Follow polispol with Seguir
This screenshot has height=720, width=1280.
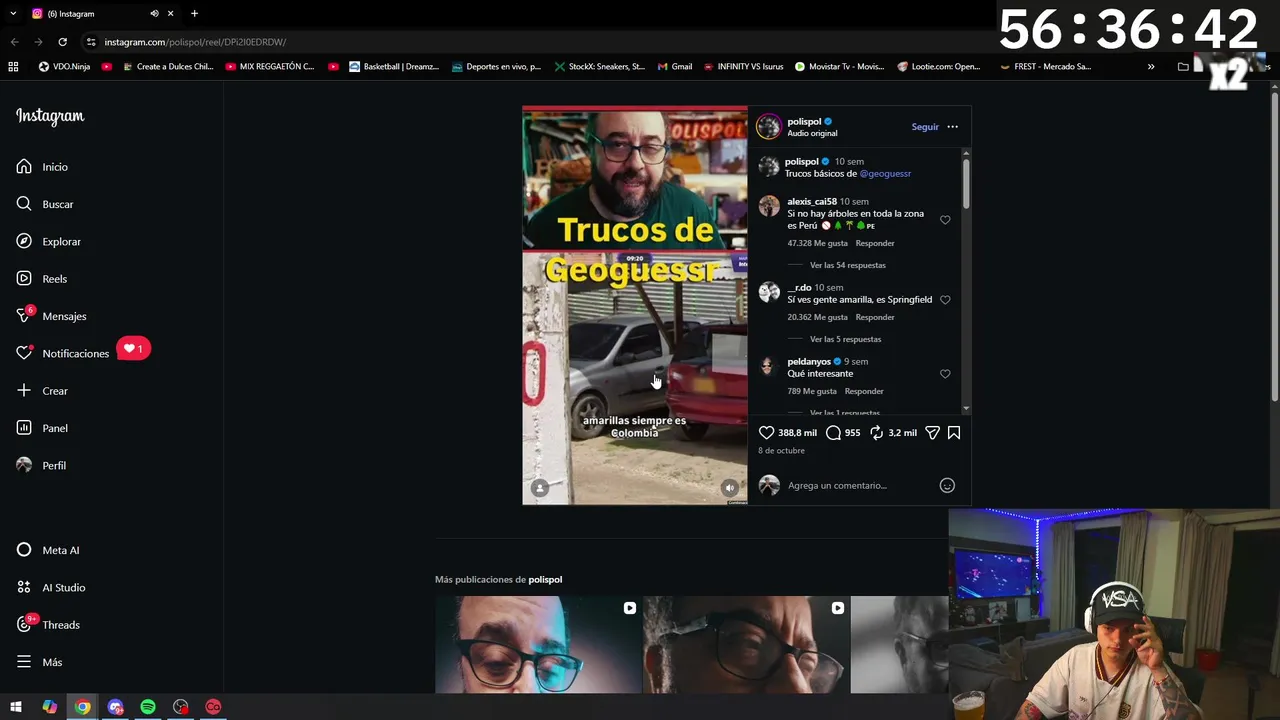click(925, 127)
